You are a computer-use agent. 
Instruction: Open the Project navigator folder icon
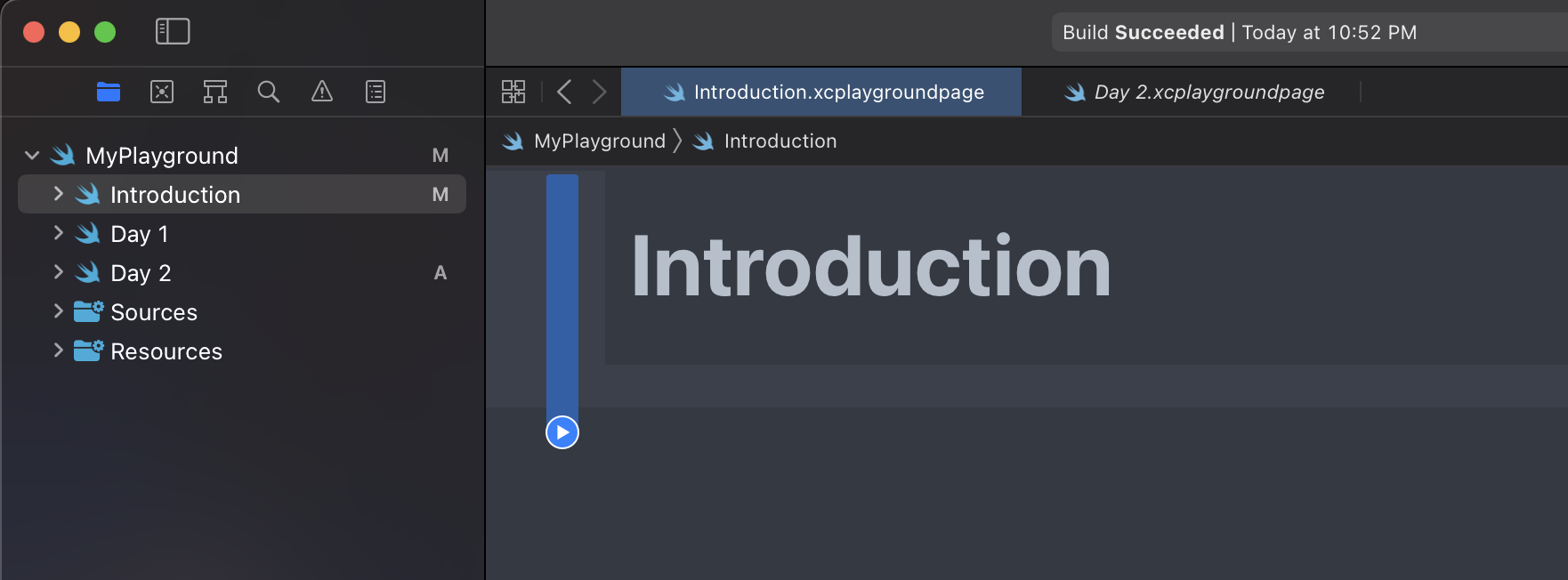pos(109,92)
